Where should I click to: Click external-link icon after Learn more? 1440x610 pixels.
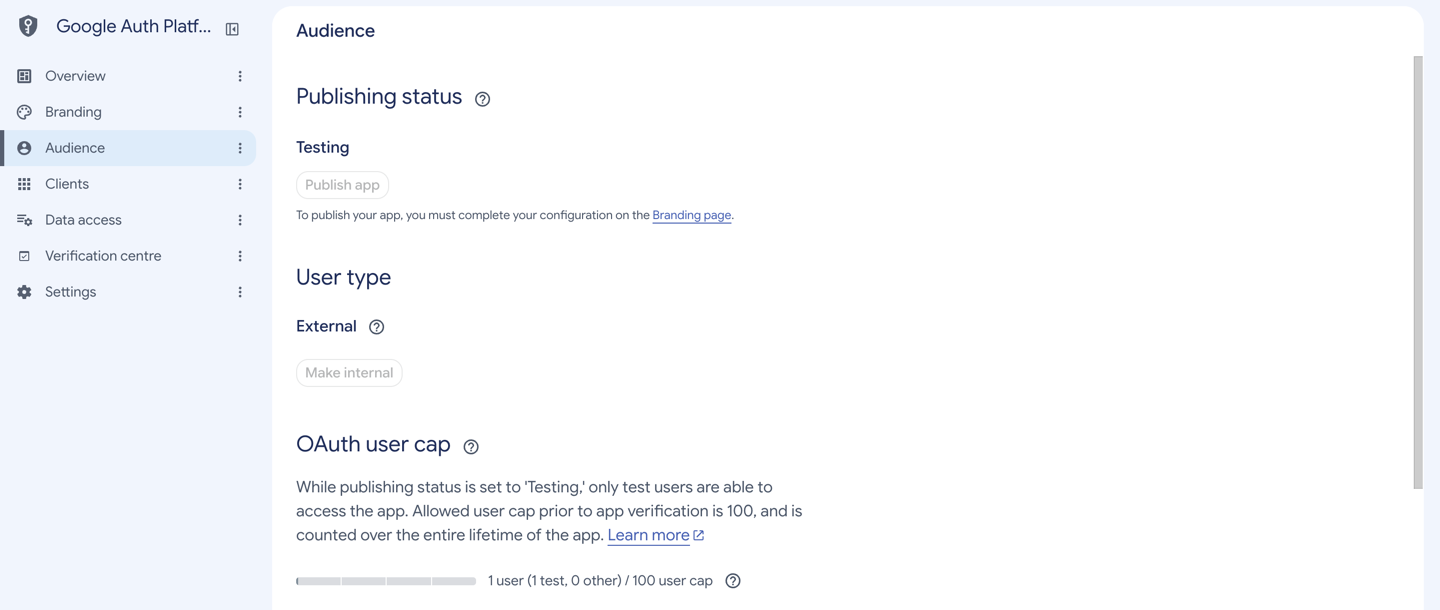click(699, 535)
